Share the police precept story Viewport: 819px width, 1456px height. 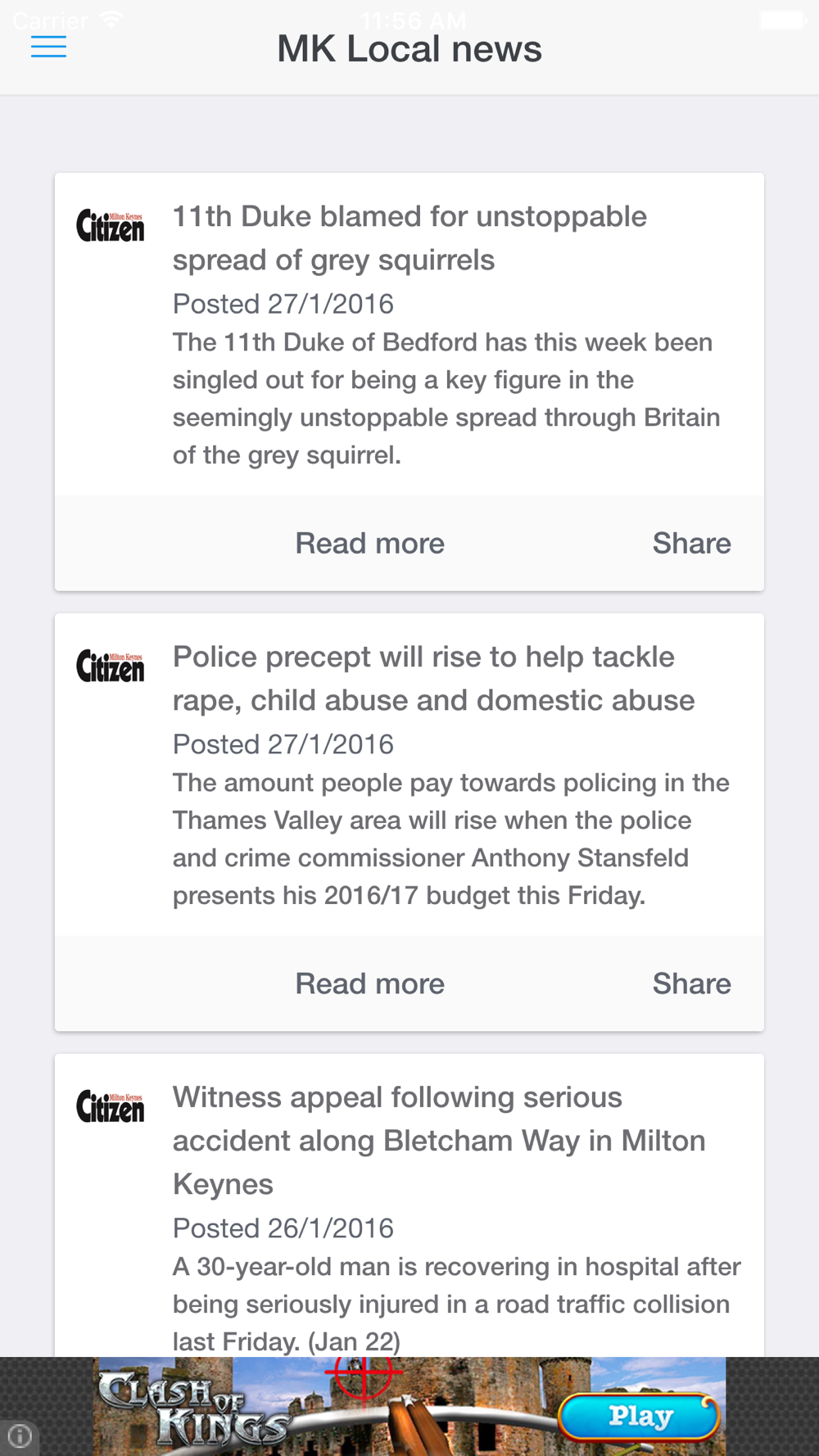[691, 984]
